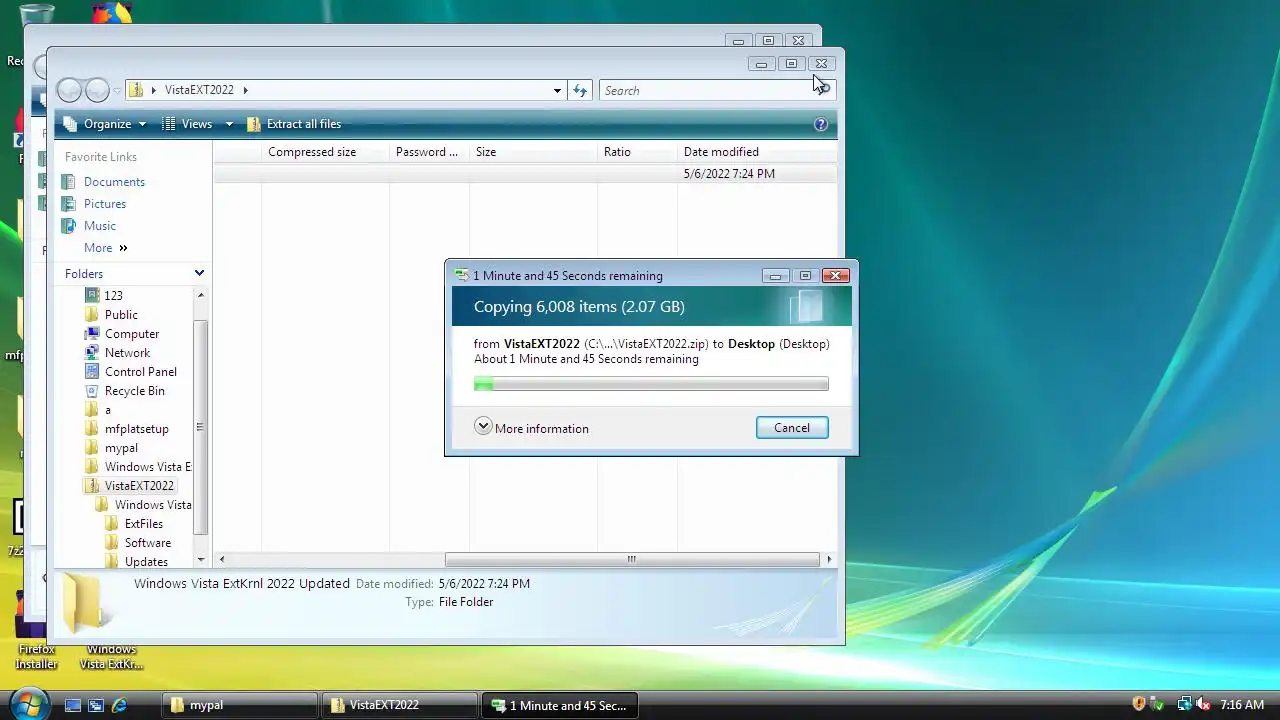
Task: Switch to VistaEXT2022 taskbar button
Action: tap(400, 705)
